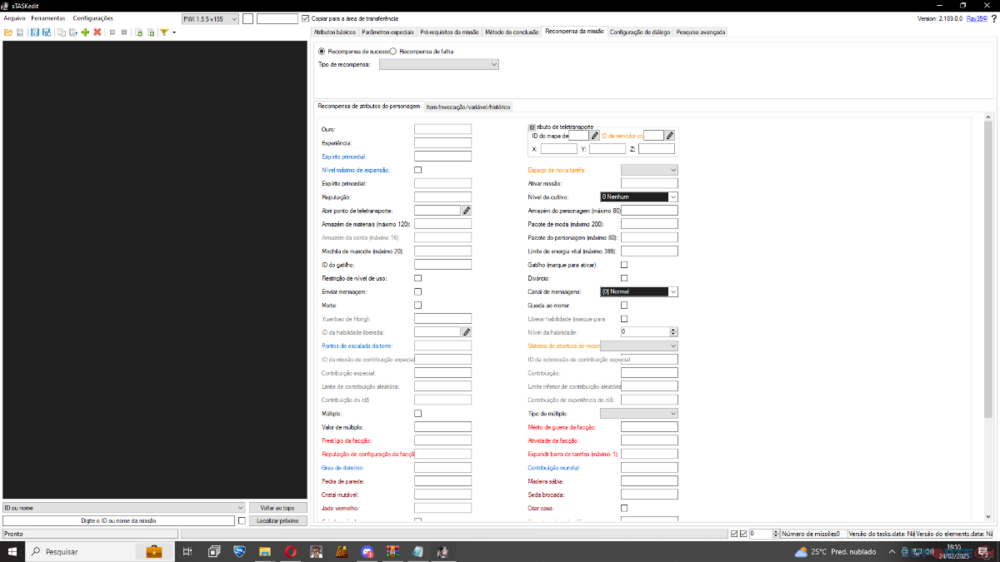Open the Tipo de recompensa dropdown

coord(438,64)
